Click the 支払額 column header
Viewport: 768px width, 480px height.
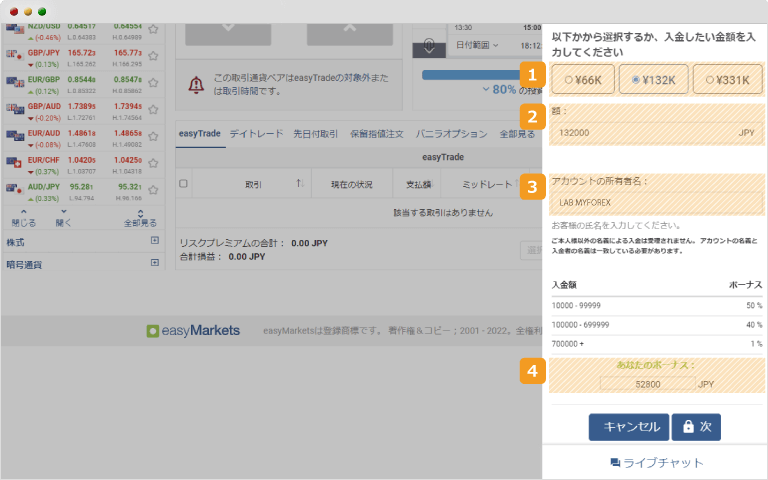point(418,184)
